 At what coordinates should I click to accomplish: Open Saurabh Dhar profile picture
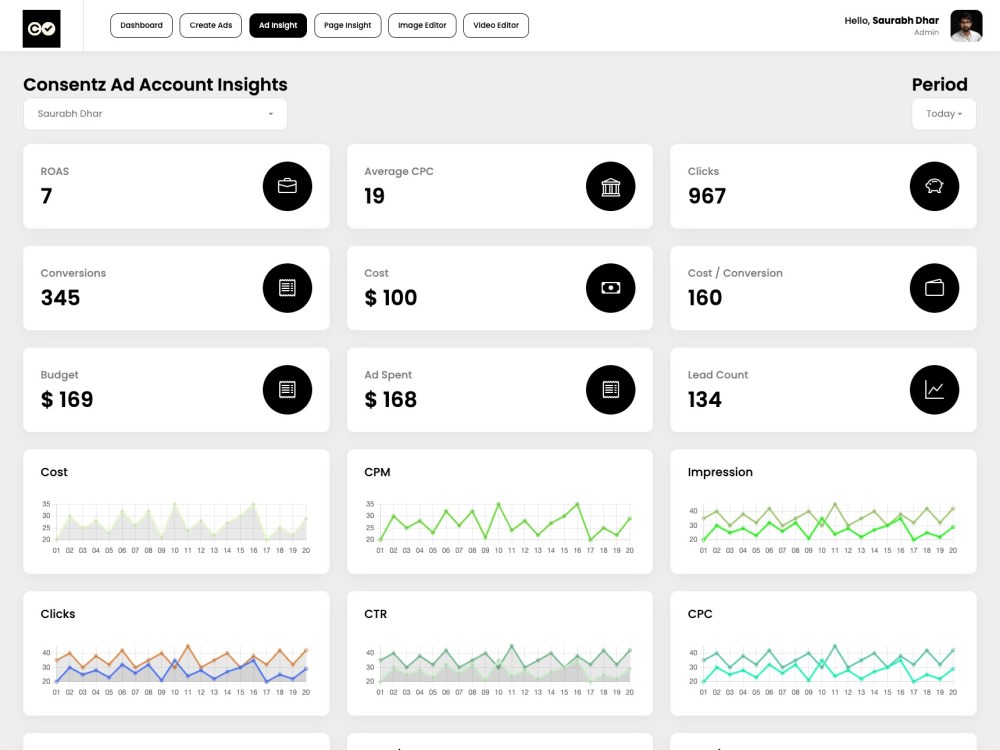(966, 26)
